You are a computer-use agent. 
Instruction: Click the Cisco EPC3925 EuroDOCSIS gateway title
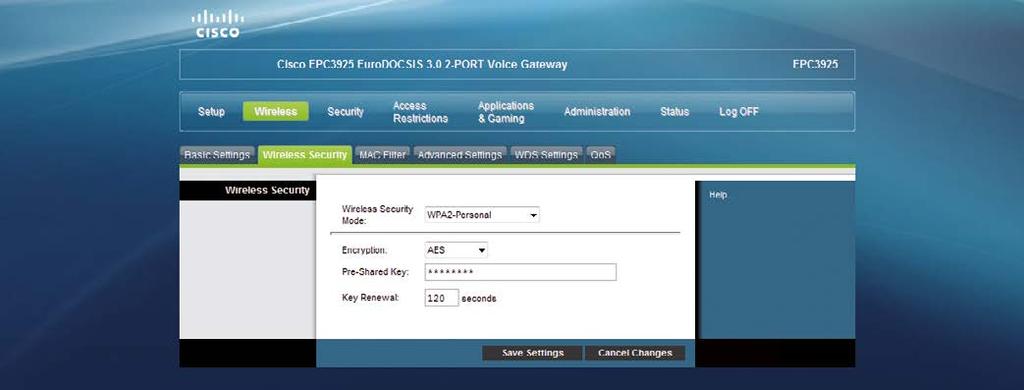pos(422,65)
